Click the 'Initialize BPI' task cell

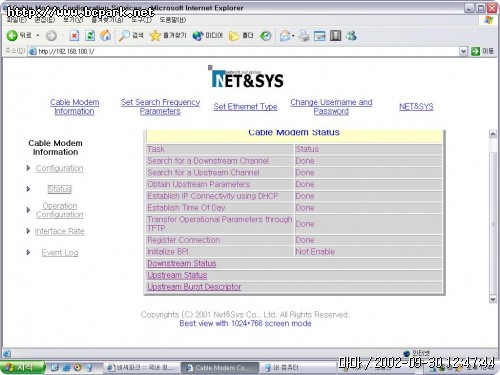click(220, 252)
